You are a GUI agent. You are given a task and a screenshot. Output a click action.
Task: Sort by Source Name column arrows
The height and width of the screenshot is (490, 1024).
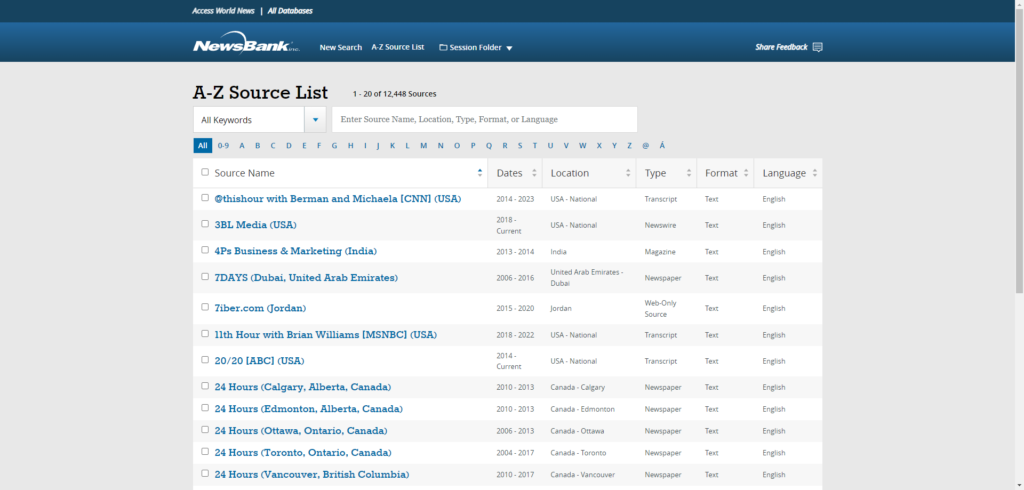click(481, 173)
